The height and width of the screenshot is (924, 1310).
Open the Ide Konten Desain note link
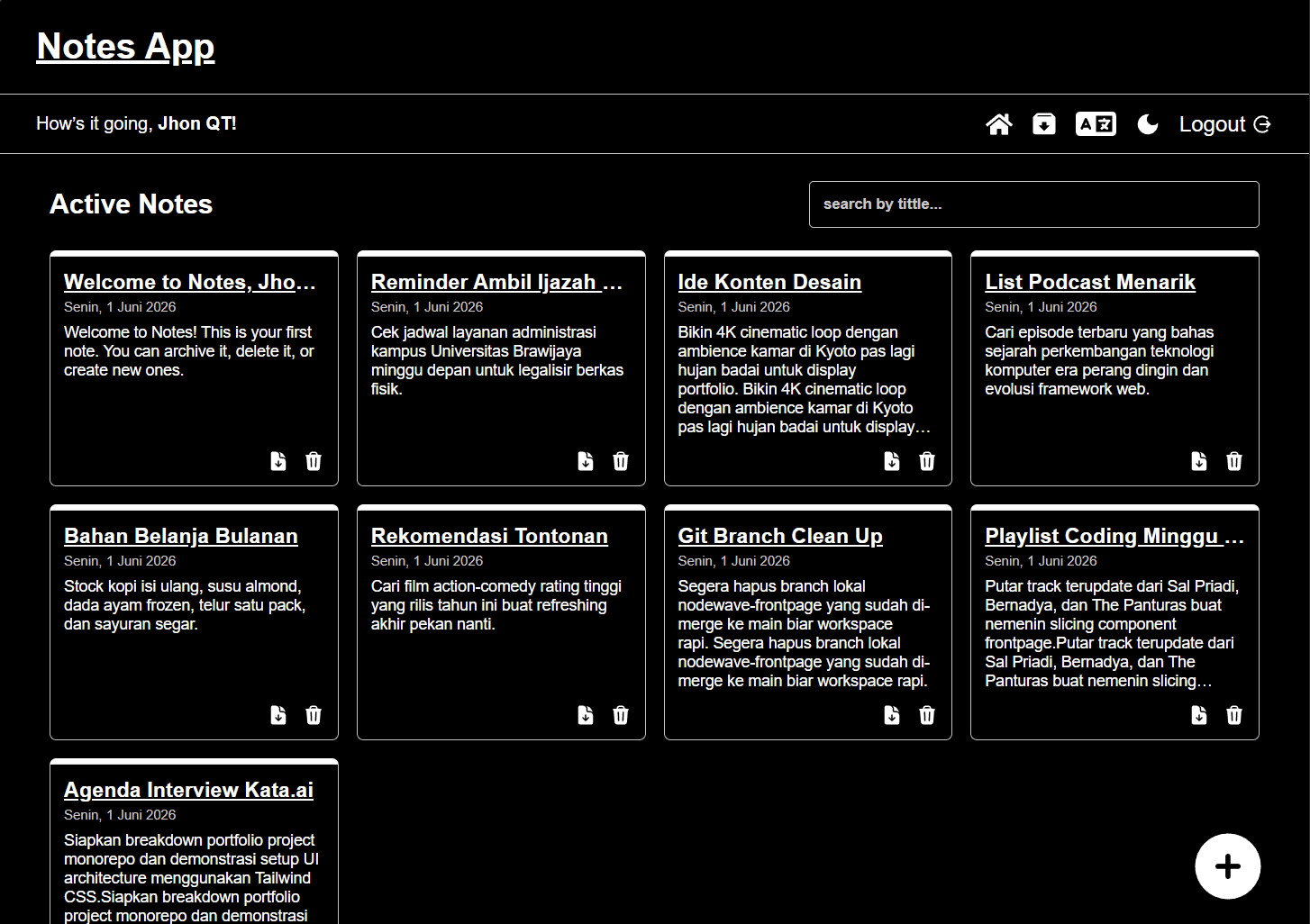click(769, 282)
